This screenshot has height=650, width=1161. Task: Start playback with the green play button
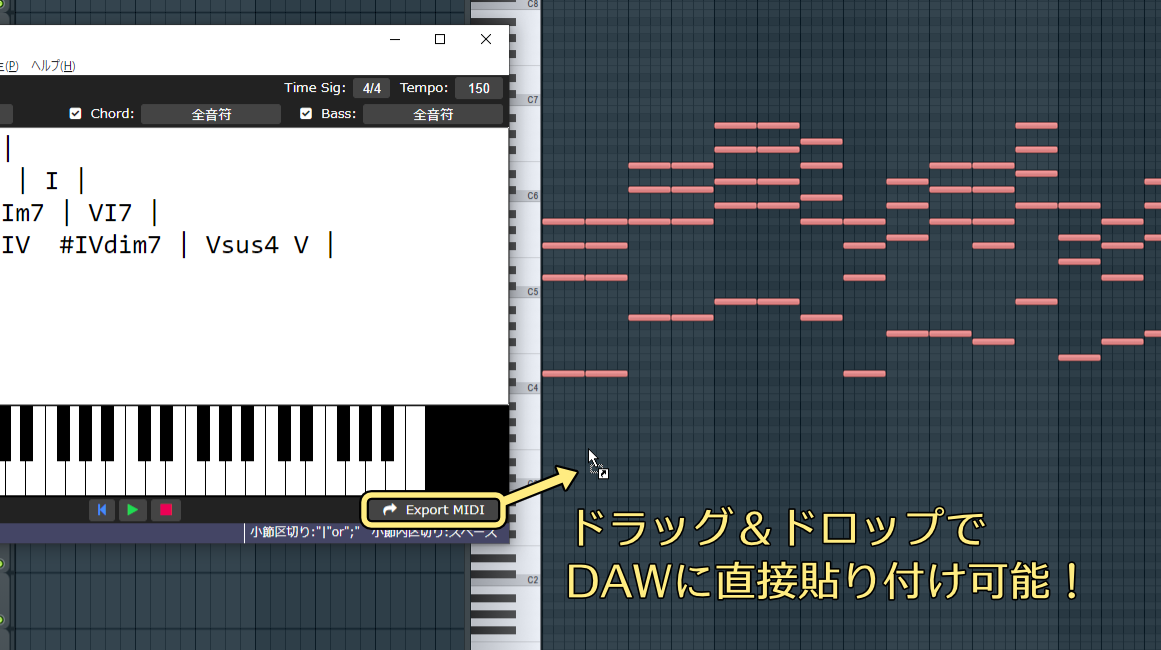[133, 509]
